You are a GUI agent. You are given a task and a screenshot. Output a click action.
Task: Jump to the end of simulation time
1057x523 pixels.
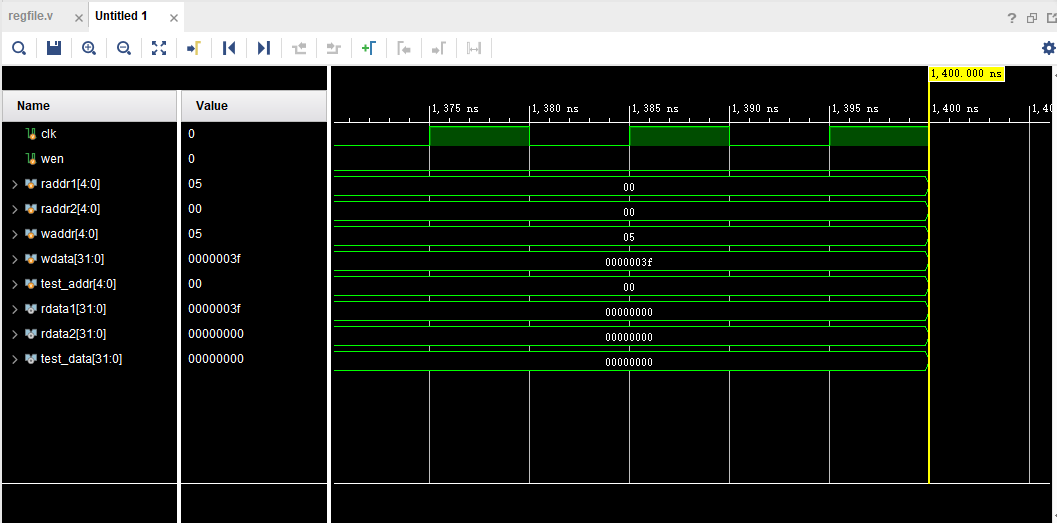[x=264, y=48]
